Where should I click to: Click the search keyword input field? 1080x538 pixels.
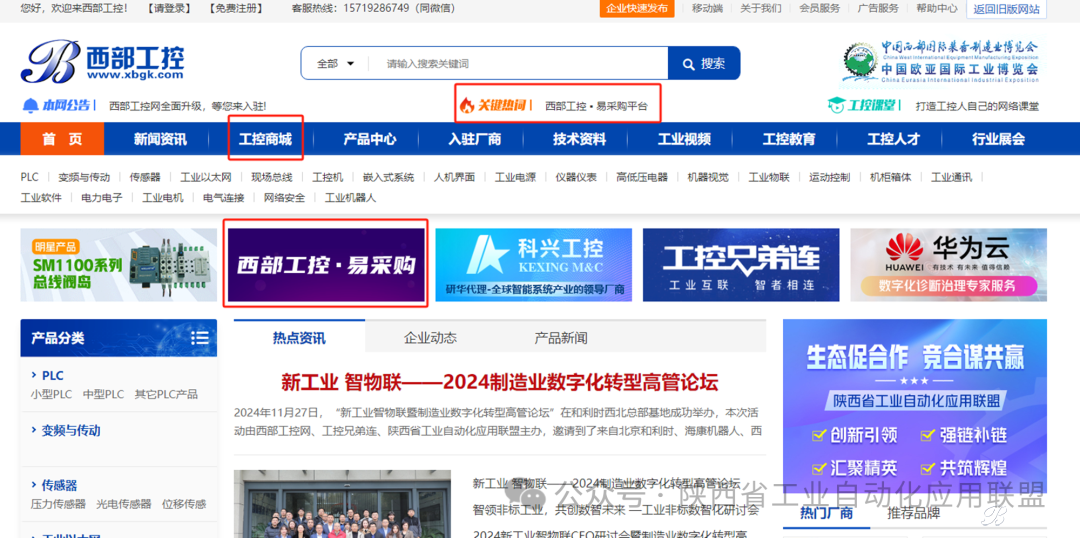tap(520, 63)
